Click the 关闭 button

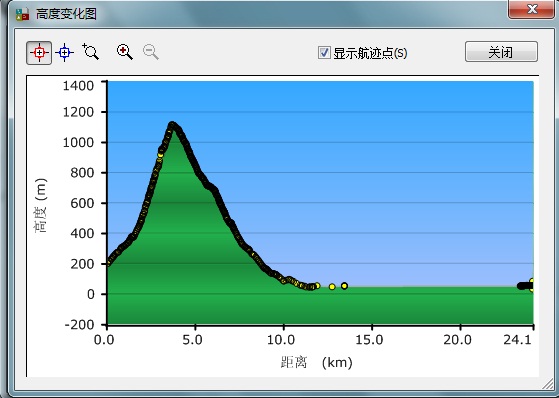[x=501, y=52]
